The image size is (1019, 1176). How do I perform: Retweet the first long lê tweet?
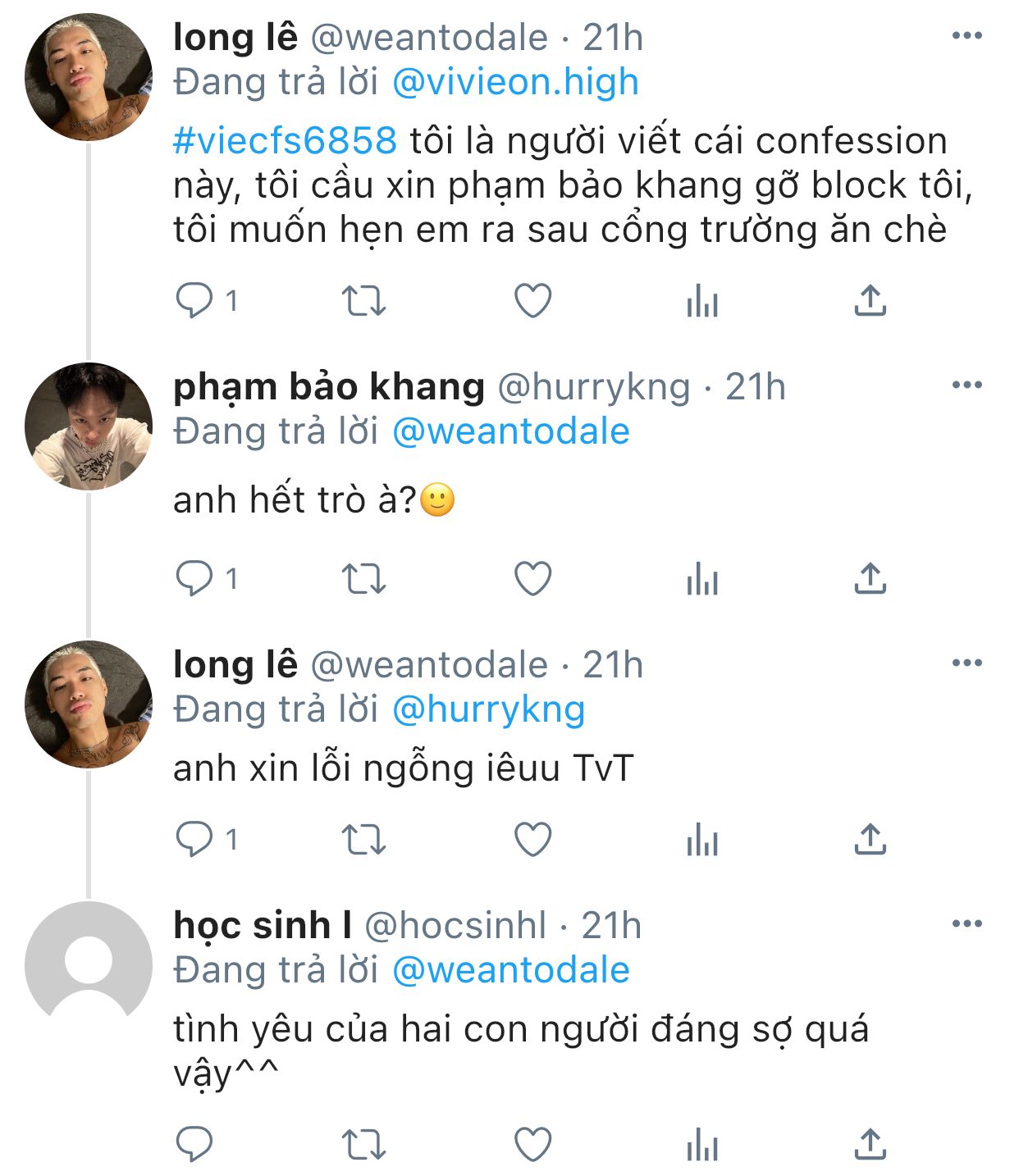coord(363,301)
